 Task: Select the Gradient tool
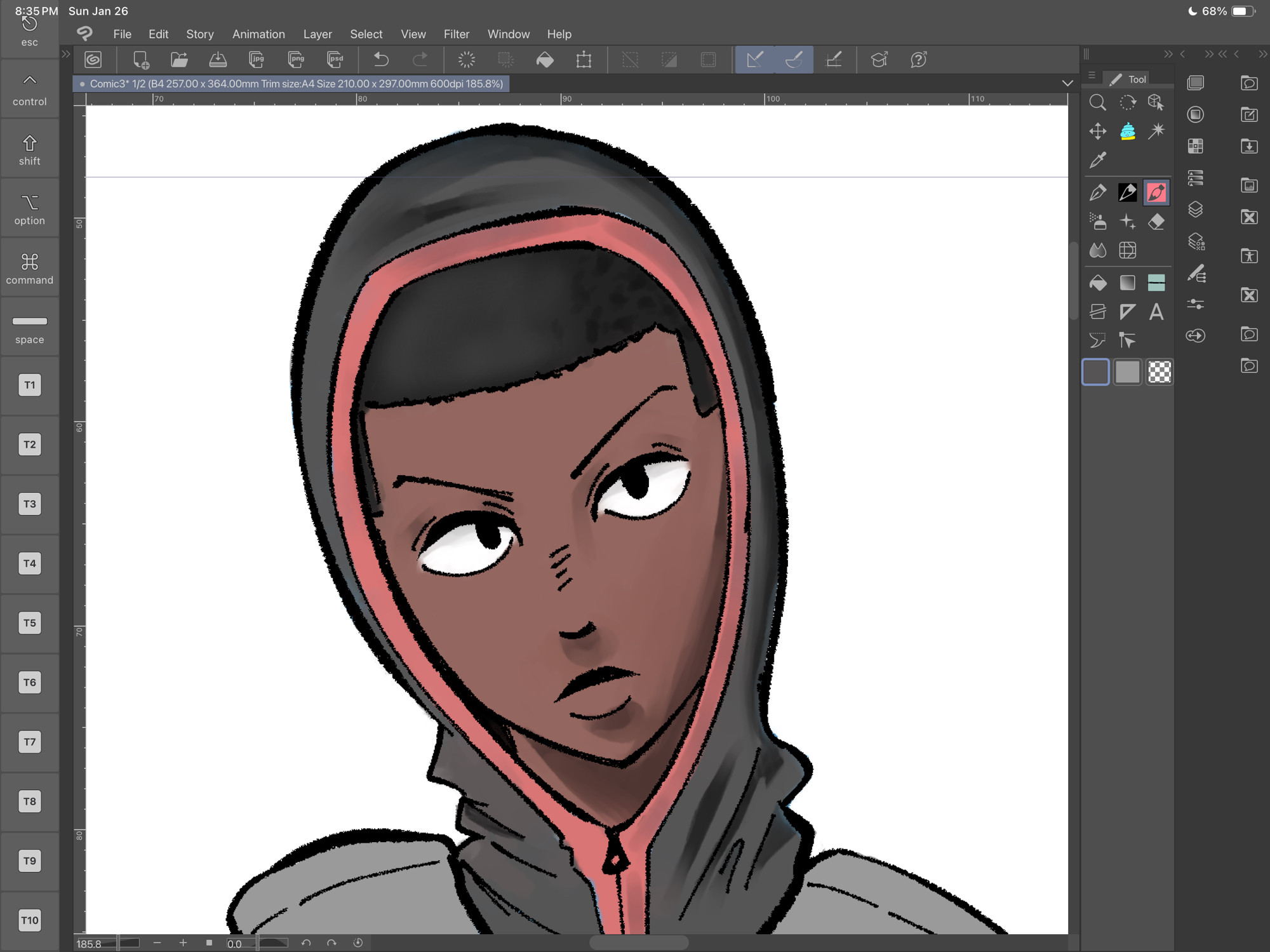click(1127, 283)
